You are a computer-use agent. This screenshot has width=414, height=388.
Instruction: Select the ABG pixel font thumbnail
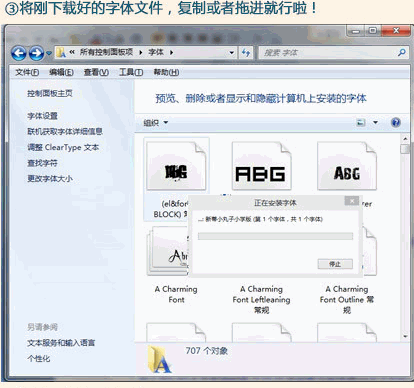tap(261, 166)
